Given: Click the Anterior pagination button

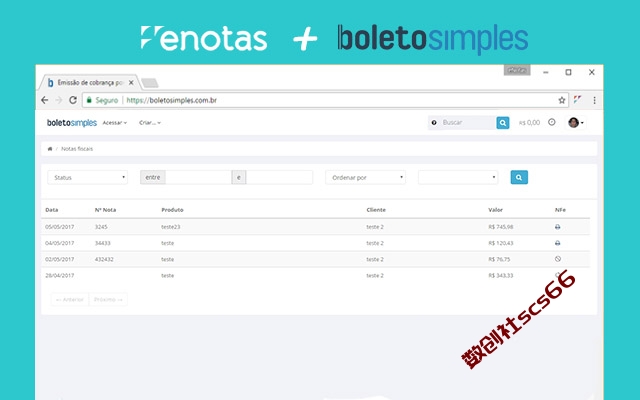Looking at the screenshot, I should coord(70,299).
